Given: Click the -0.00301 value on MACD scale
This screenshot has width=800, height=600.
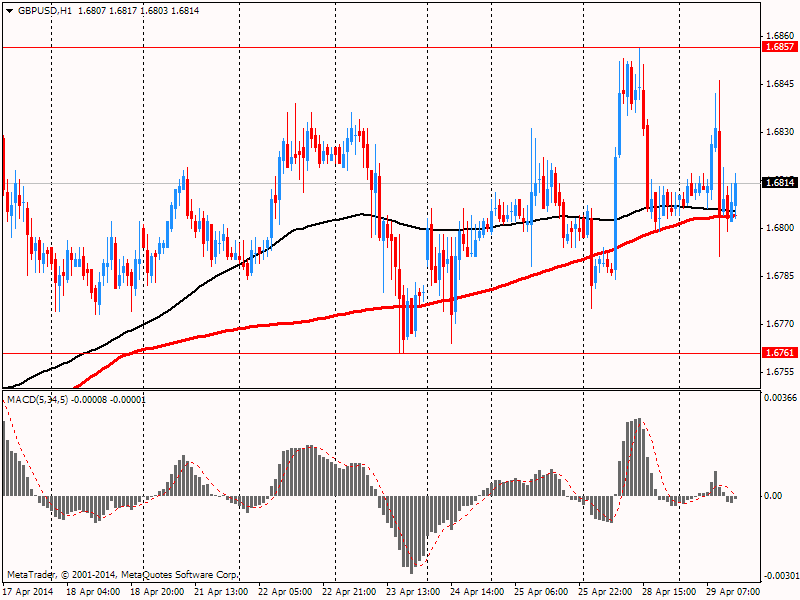Looking at the screenshot, I should coord(780,576).
